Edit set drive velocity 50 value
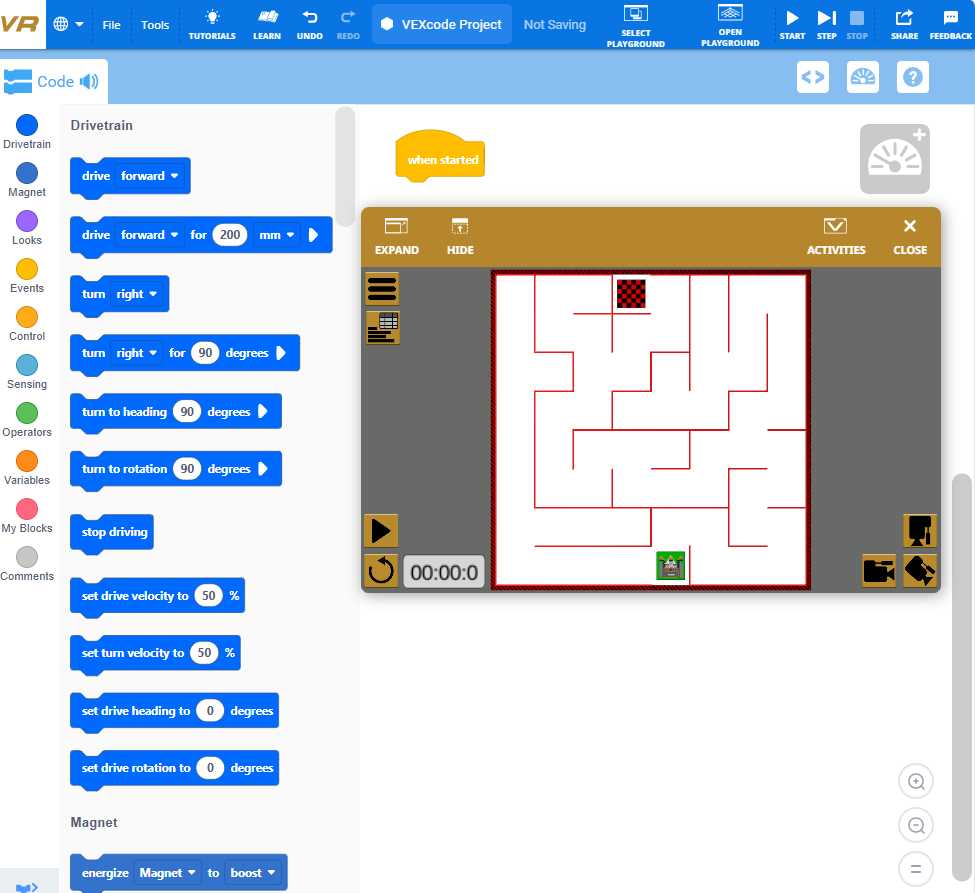Viewport: 975px width, 893px height. (x=208, y=596)
